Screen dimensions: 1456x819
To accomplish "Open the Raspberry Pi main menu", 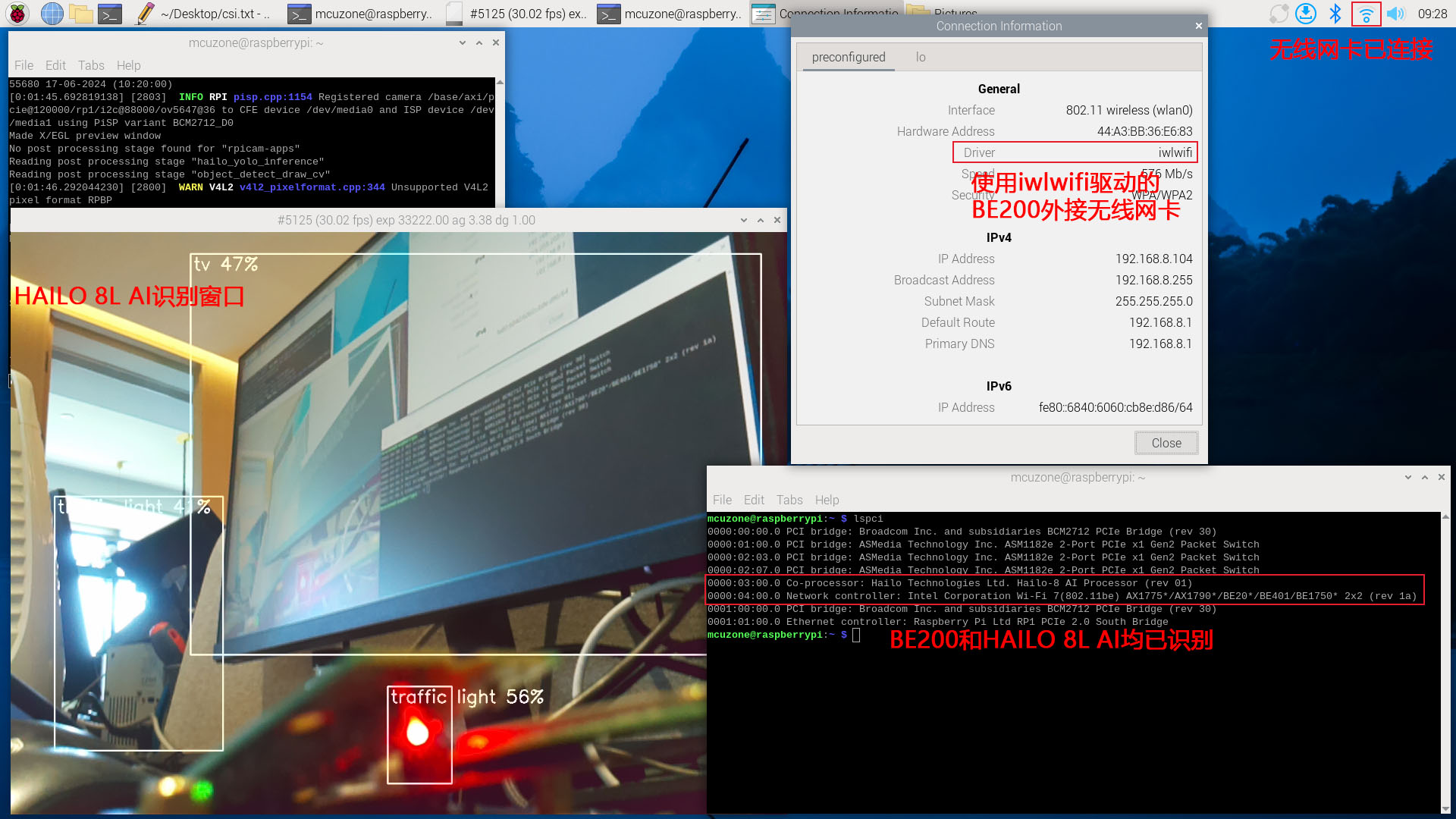I will pyautogui.click(x=17, y=14).
